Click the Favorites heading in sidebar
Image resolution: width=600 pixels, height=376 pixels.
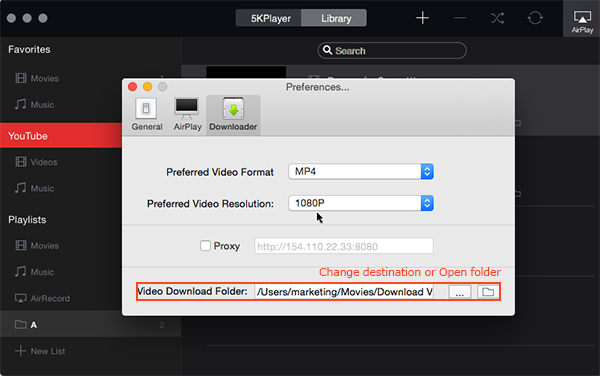[29, 50]
